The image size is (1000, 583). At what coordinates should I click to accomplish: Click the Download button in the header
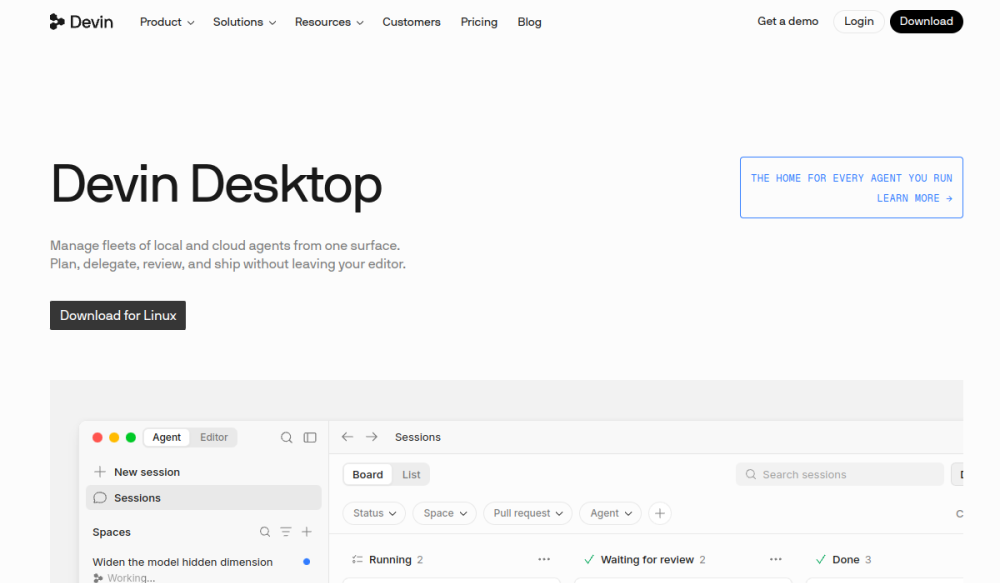point(926,22)
